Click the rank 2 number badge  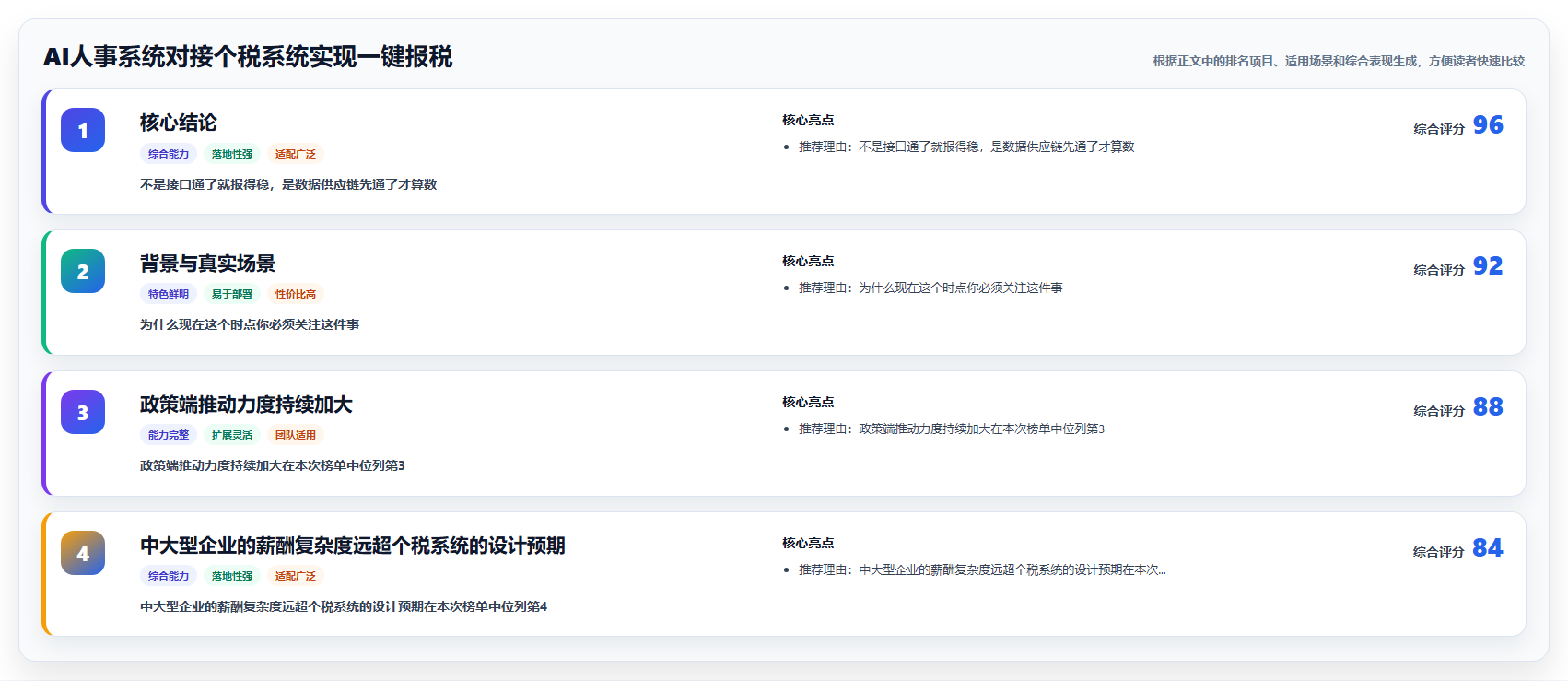click(83, 271)
